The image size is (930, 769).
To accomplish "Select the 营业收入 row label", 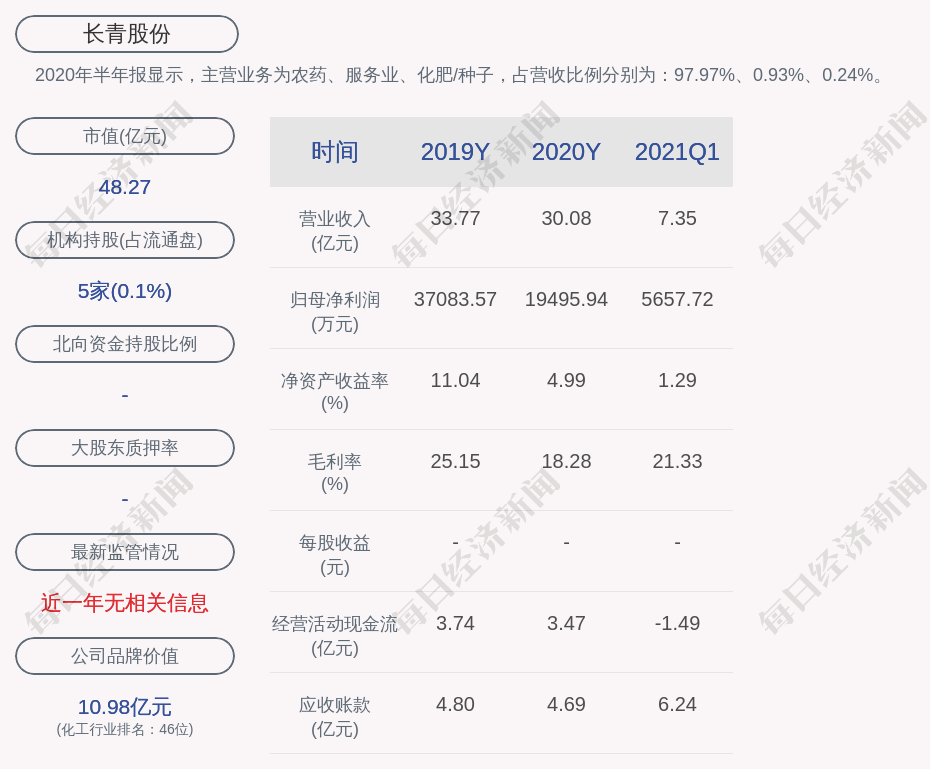I will [334, 230].
